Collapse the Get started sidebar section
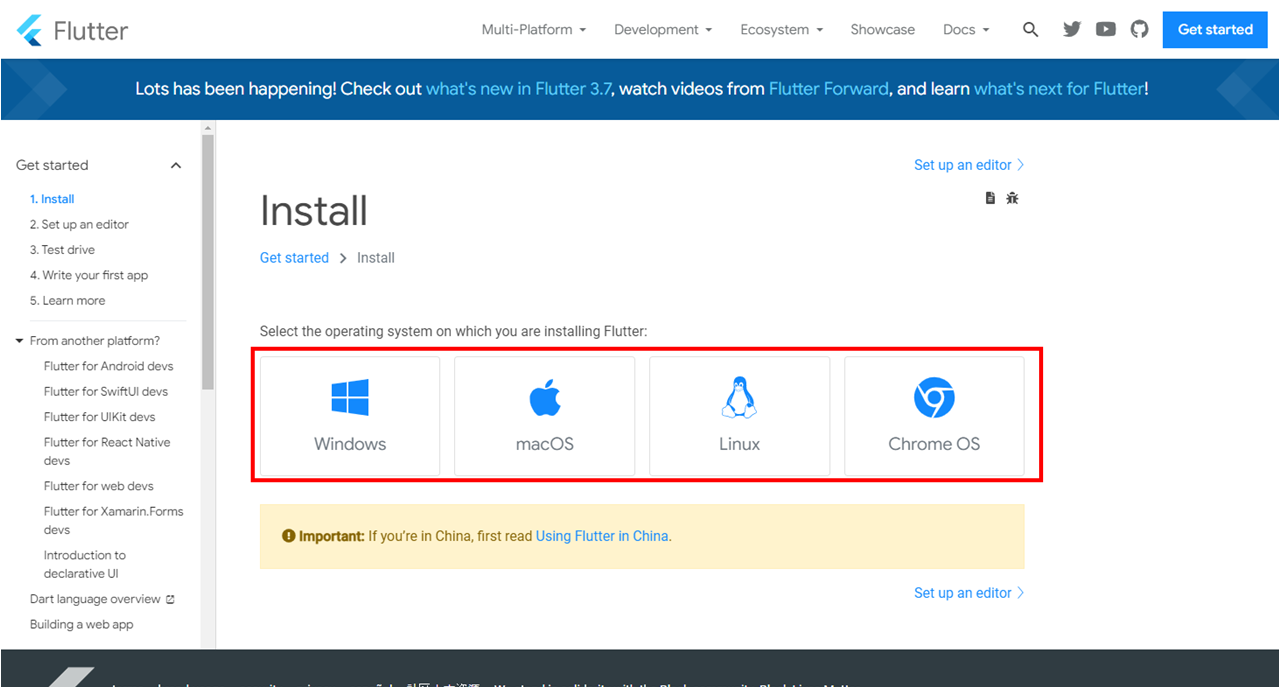 (176, 166)
